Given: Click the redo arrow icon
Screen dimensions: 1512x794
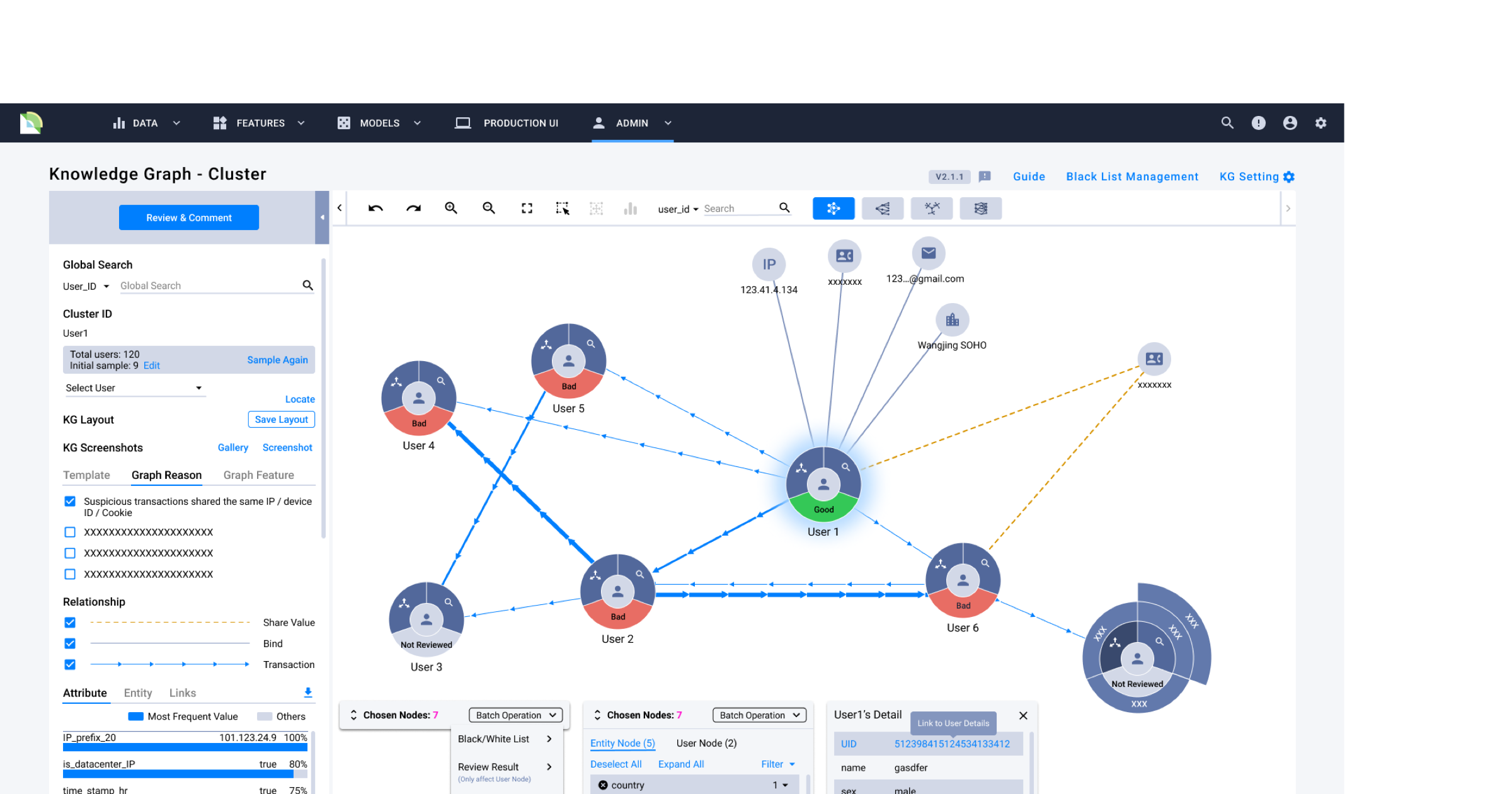Looking at the screenshot, I should coord(413,209).
